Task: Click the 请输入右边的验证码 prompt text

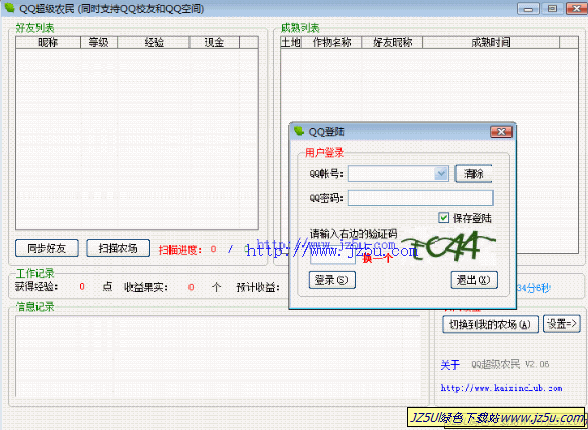Action: (x=354, y=234)
